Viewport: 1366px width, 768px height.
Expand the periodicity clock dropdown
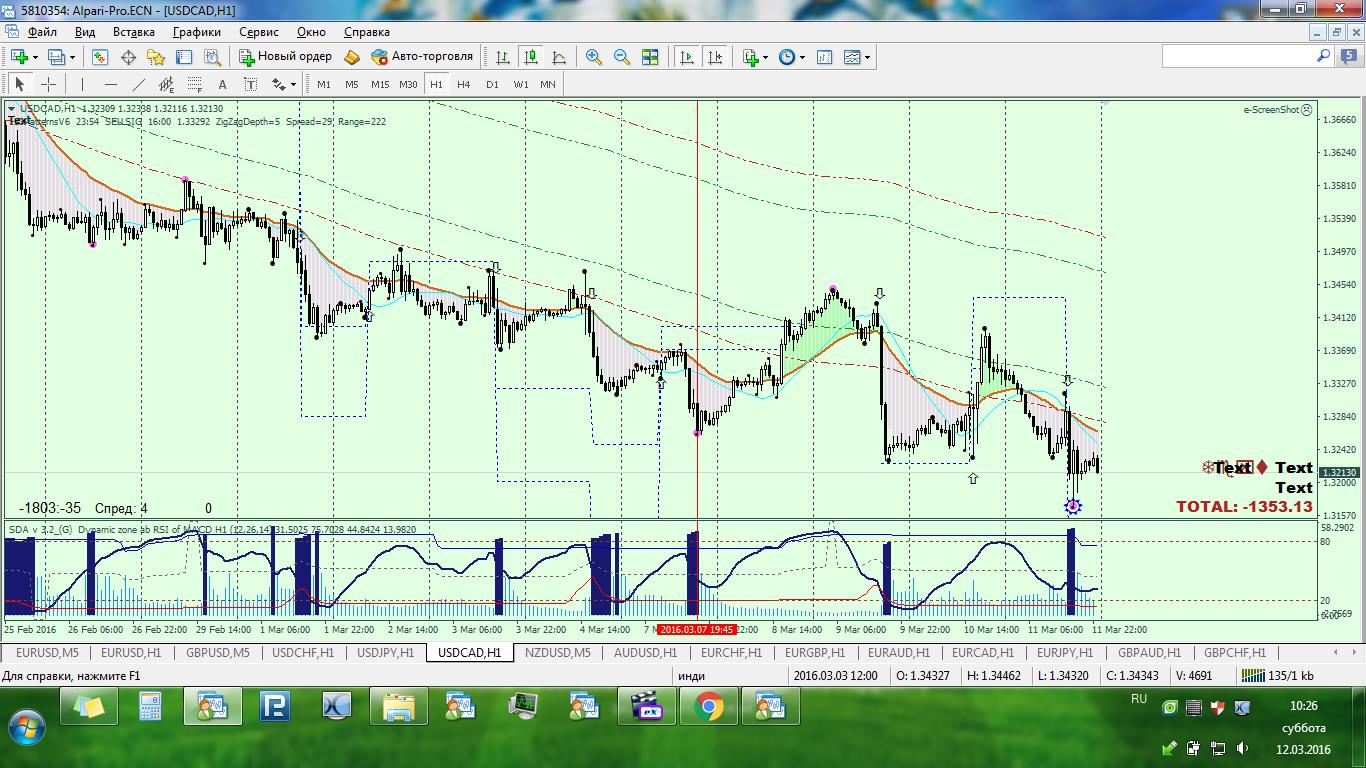click(x=803, y=57)
